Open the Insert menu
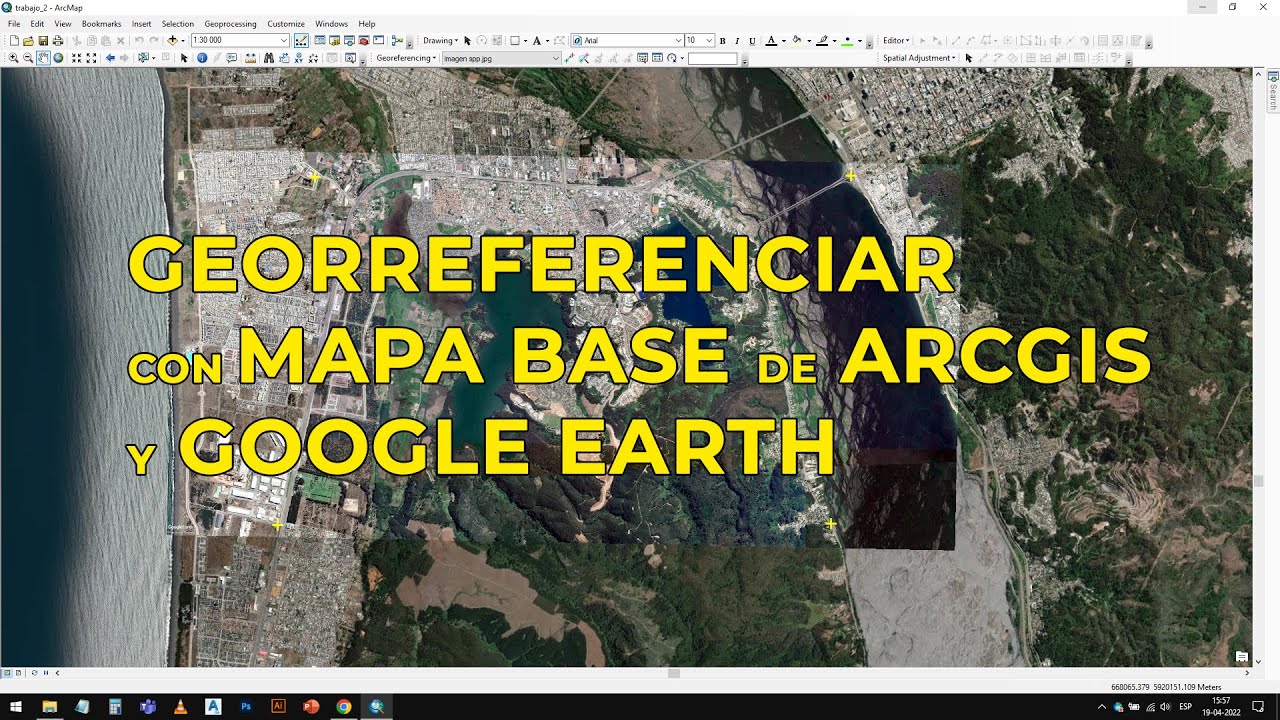 (x=141, y=23)
